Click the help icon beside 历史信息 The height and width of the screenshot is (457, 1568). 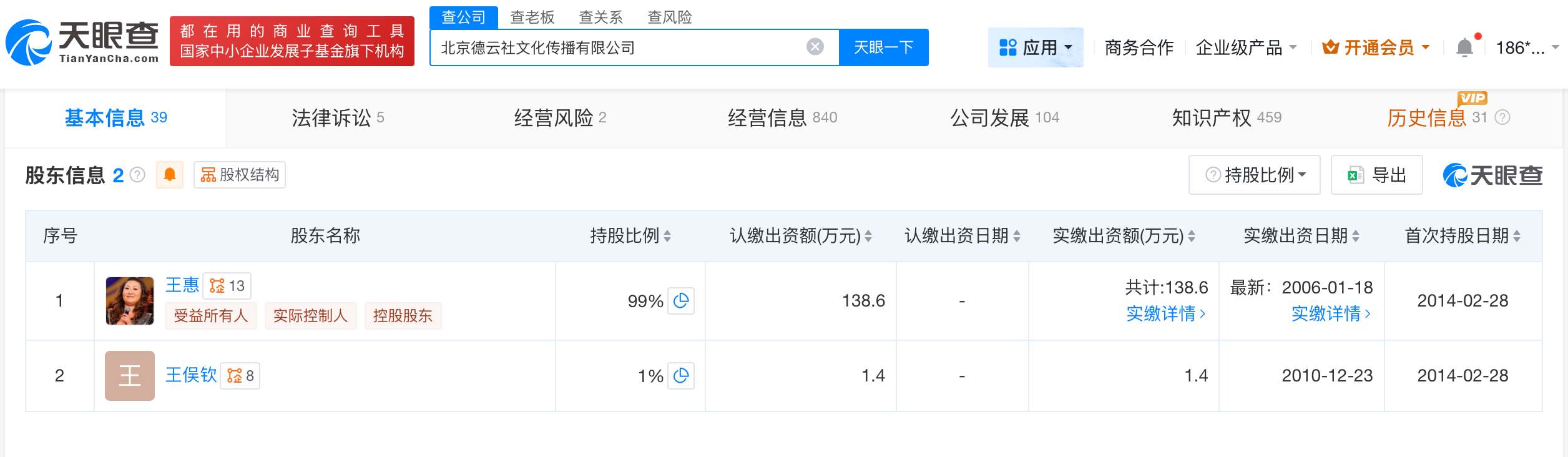click(1502, 117)
